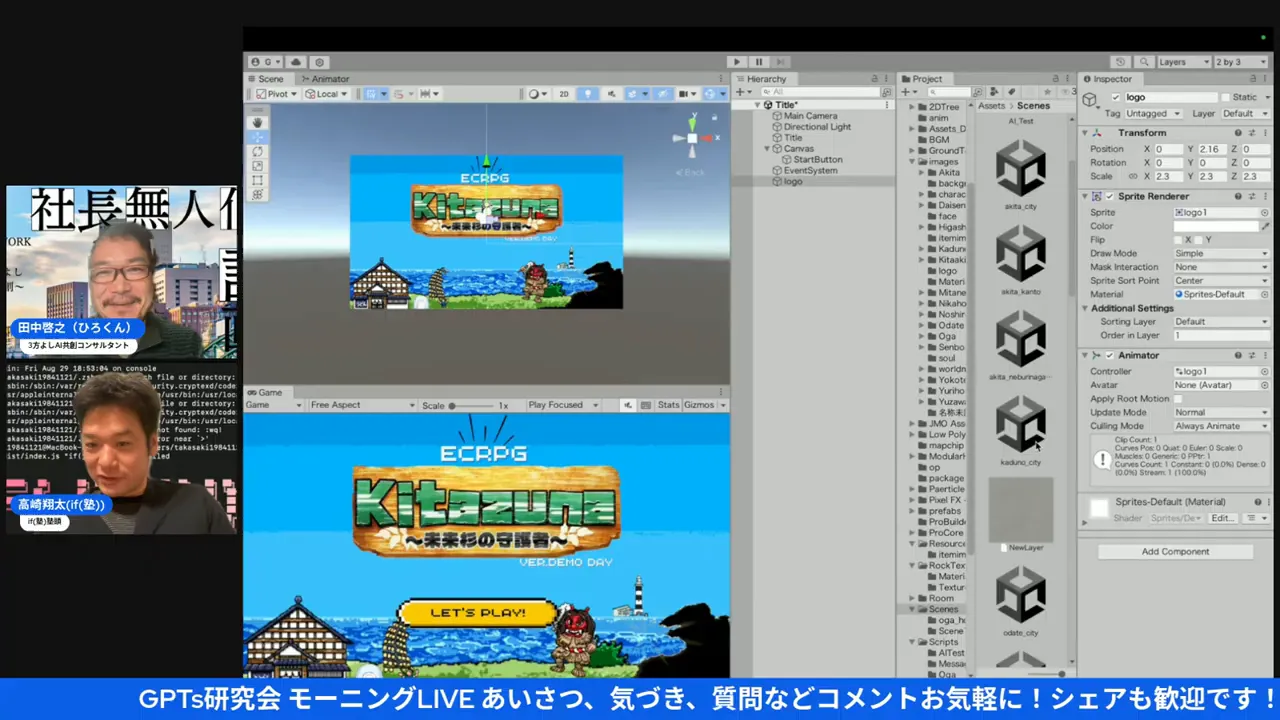
Task: Enable the Apply Root Motion checkbox
Action: (1177, 399)
